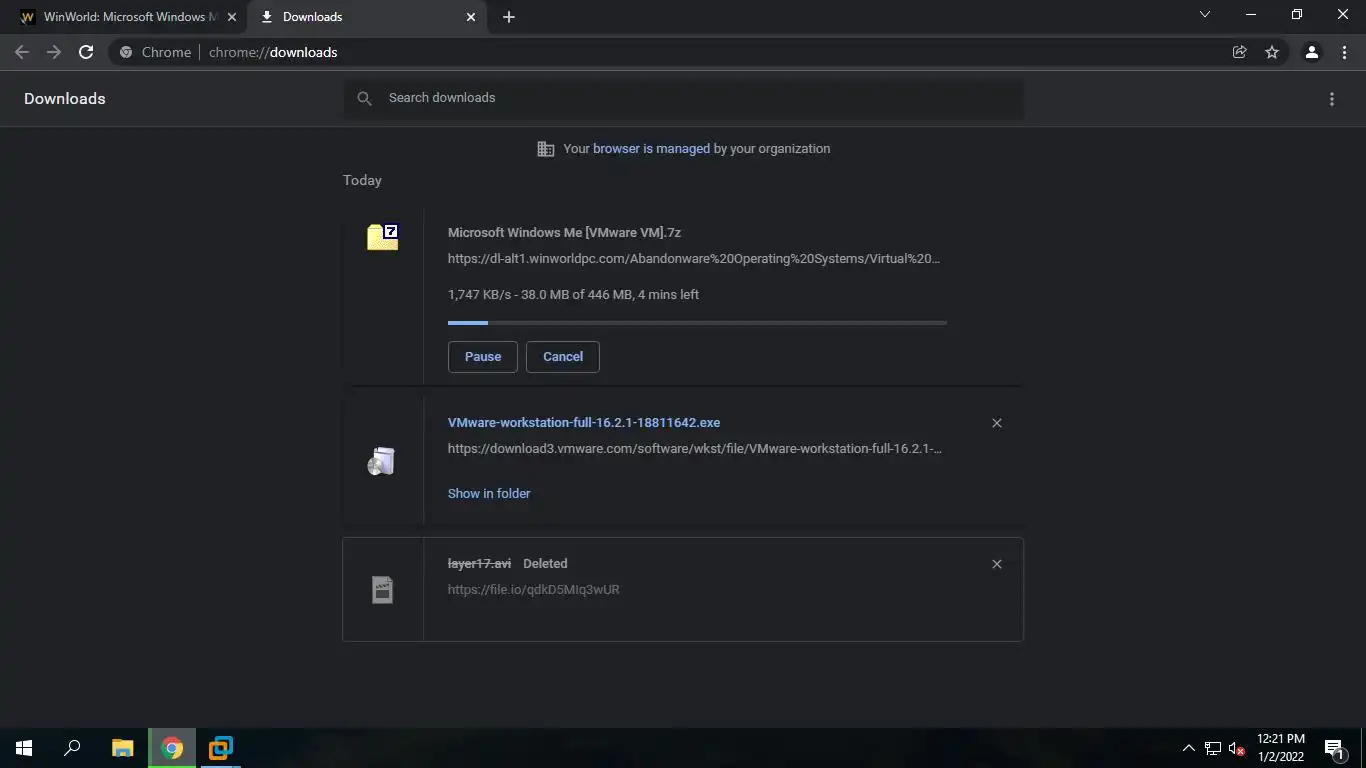This screenshot has width=1366, height=768.
Task: Share this page via the share icon
Action: click(x=1240, y=52)
